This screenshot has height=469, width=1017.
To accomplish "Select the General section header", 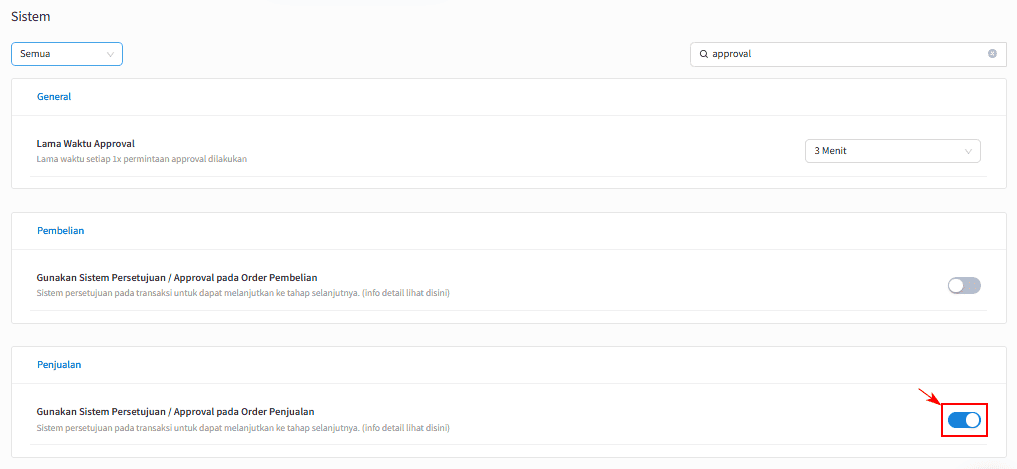I will pos(54,97).
